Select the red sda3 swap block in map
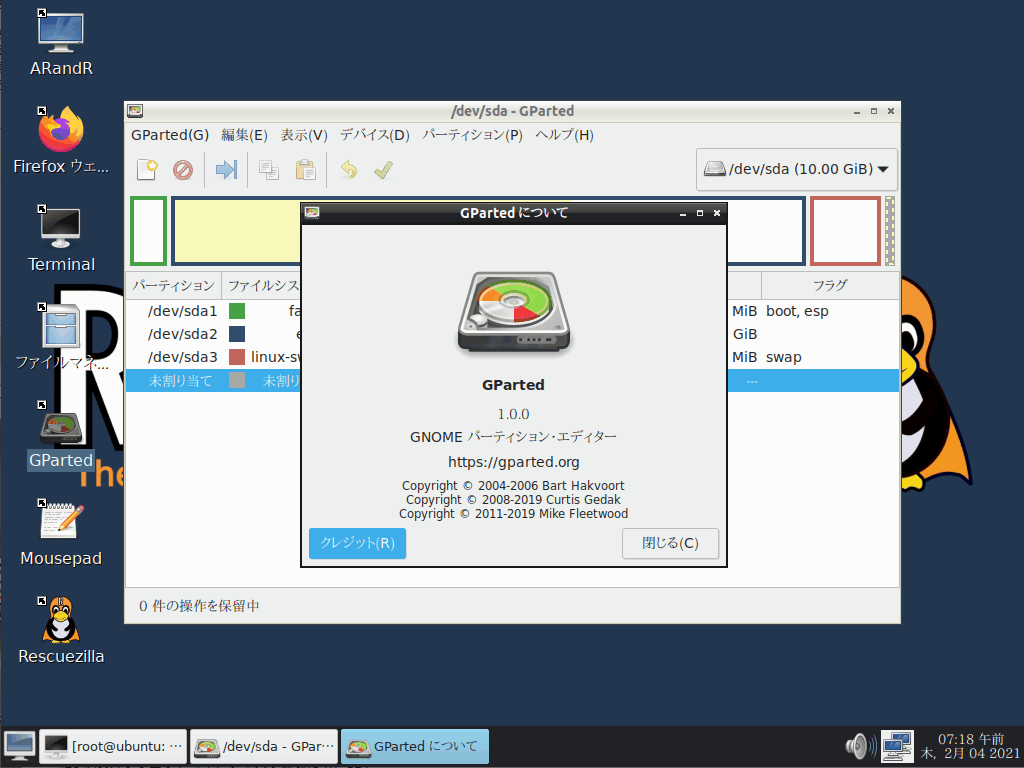 click(x=845, y=231)
